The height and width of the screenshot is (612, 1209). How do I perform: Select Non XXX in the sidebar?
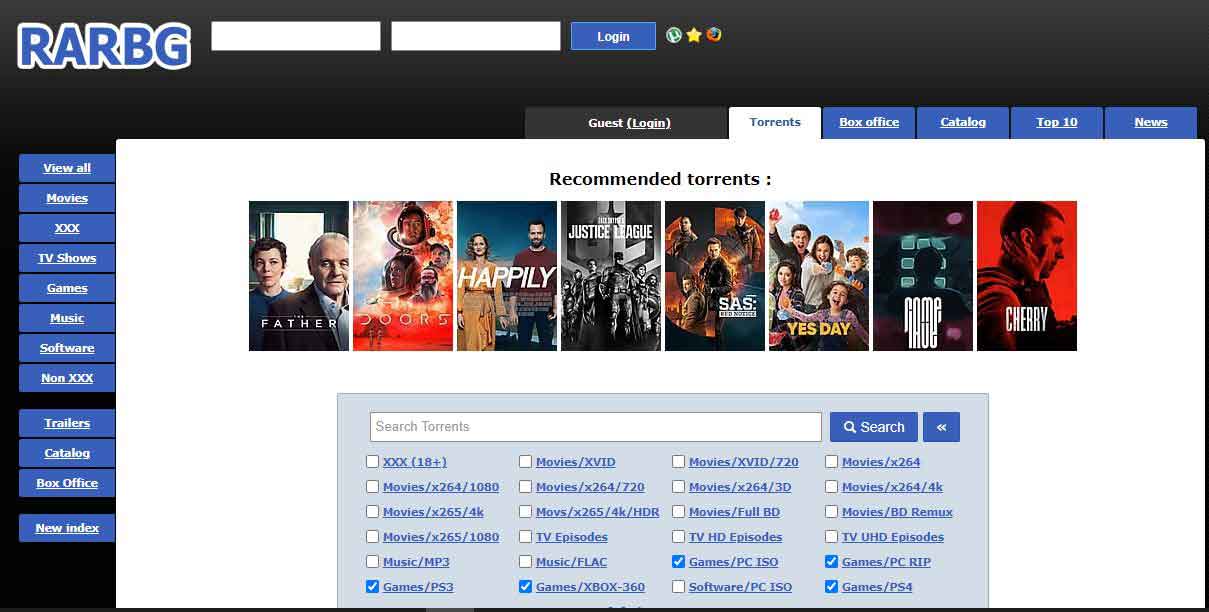(67, 378)
